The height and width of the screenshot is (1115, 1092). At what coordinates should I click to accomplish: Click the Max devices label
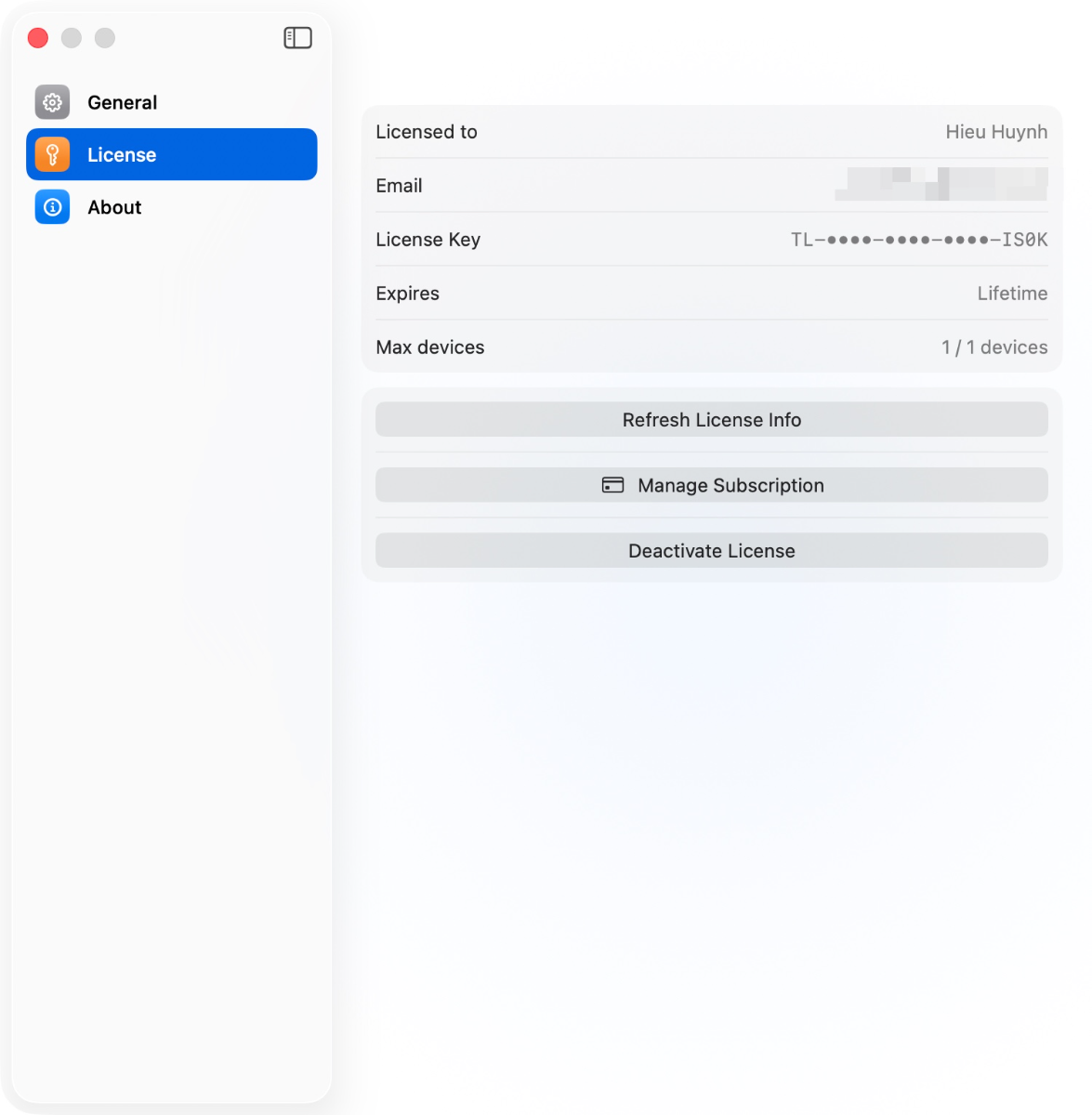430,348
